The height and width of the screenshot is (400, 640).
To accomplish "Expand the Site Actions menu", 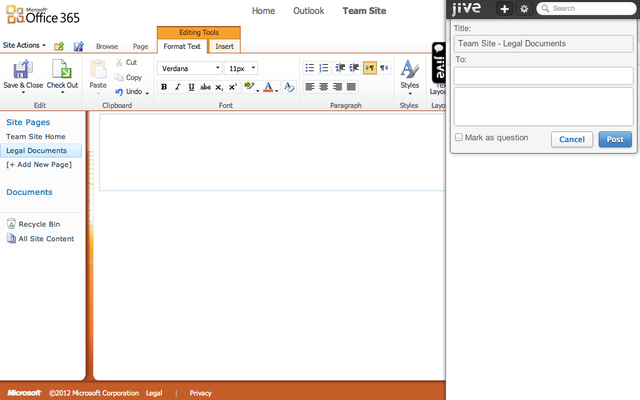I will [x=24, y=45].
